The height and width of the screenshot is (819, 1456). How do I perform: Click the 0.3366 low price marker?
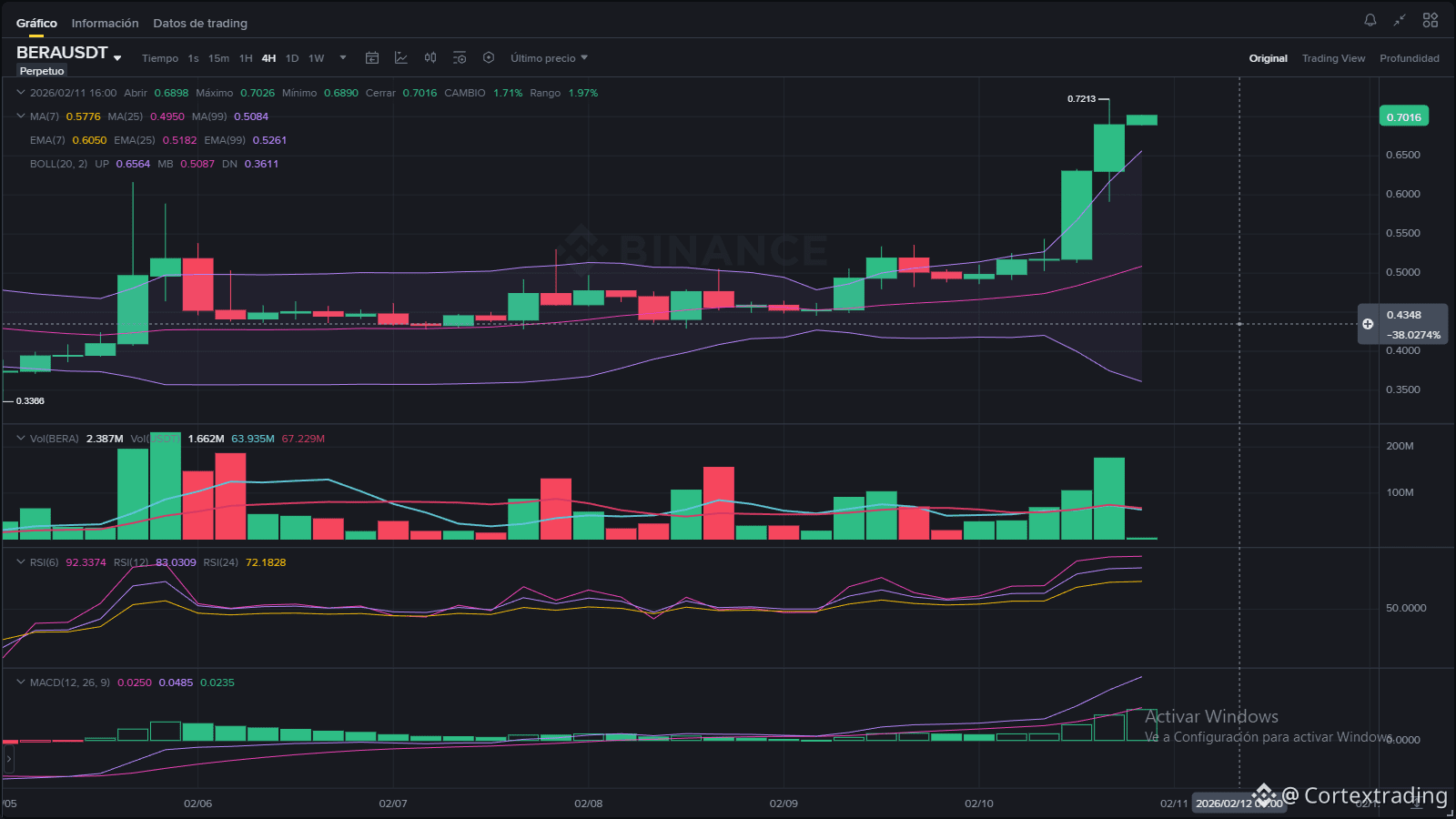tap(30, 400)
